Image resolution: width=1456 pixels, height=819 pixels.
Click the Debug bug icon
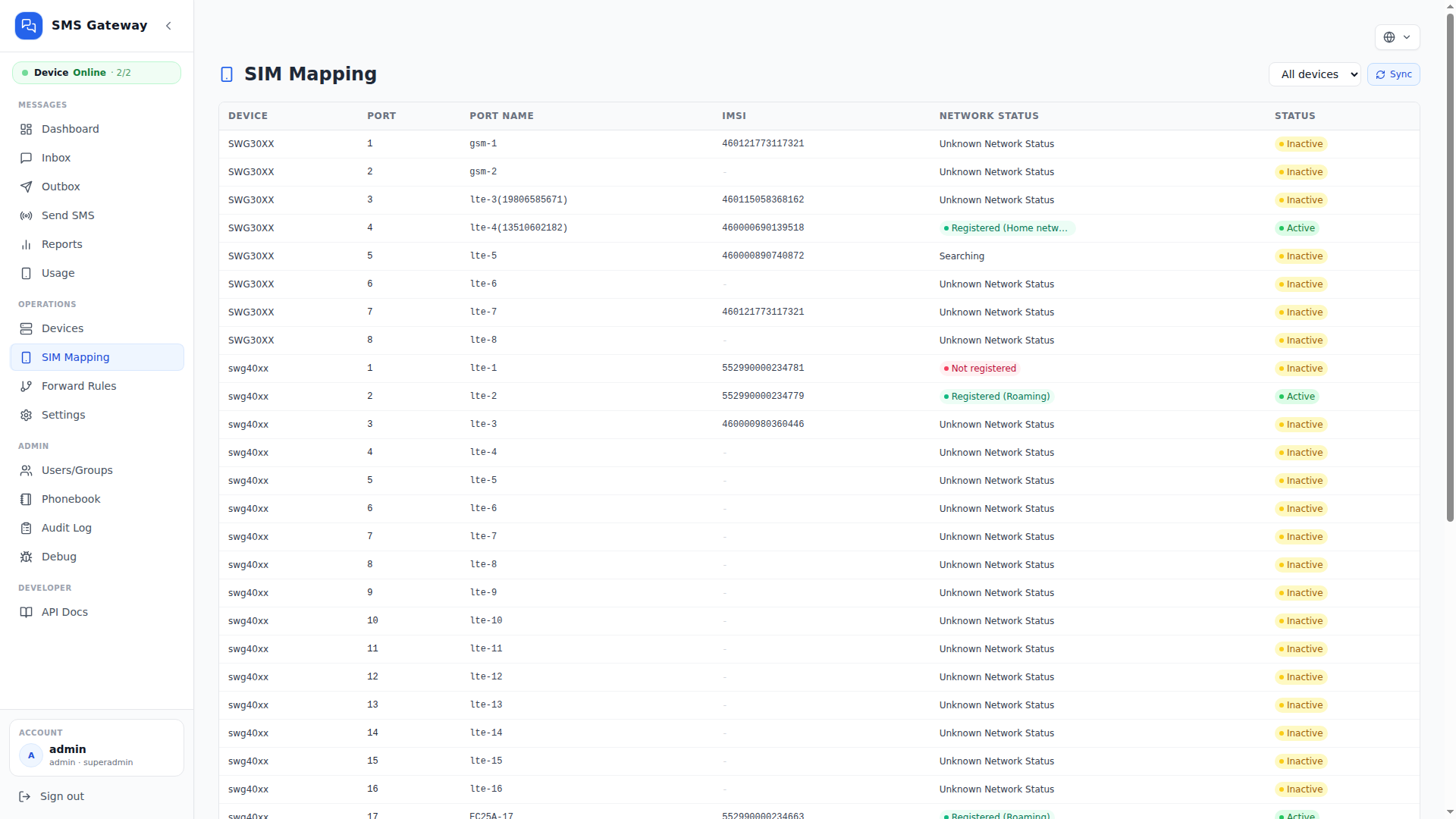coord(26,557)
